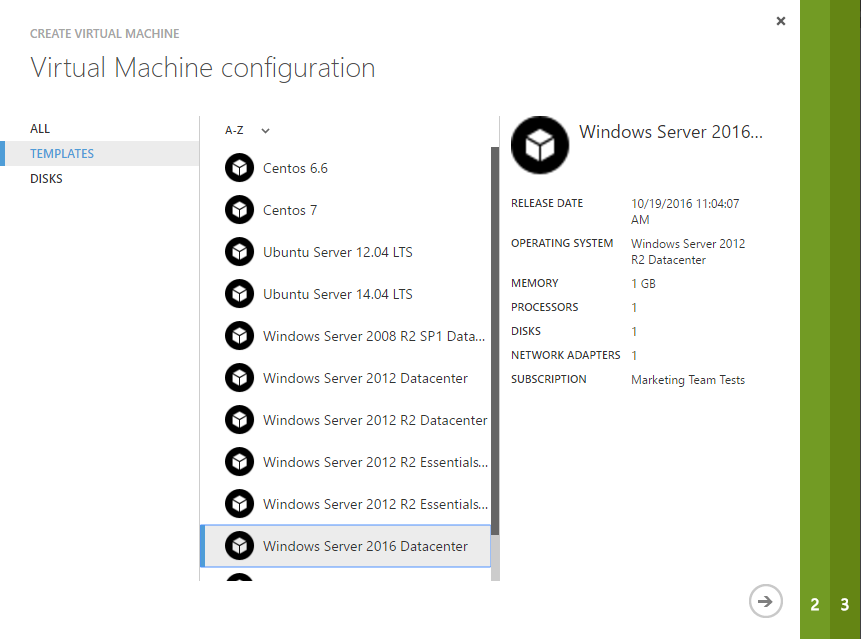
Task: Click the Windows Server 2008 R2 SP1 icon
Action: [x=239, y=336]
